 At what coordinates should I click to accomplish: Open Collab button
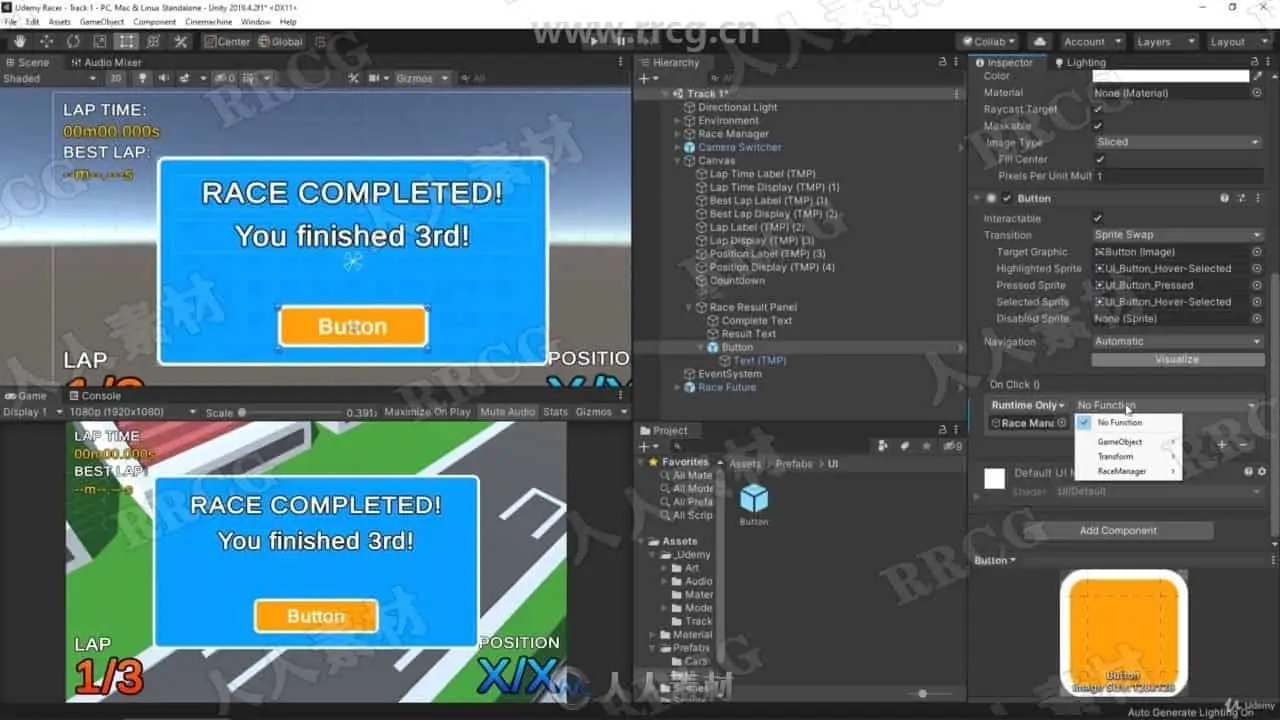[x=987, y=41]
